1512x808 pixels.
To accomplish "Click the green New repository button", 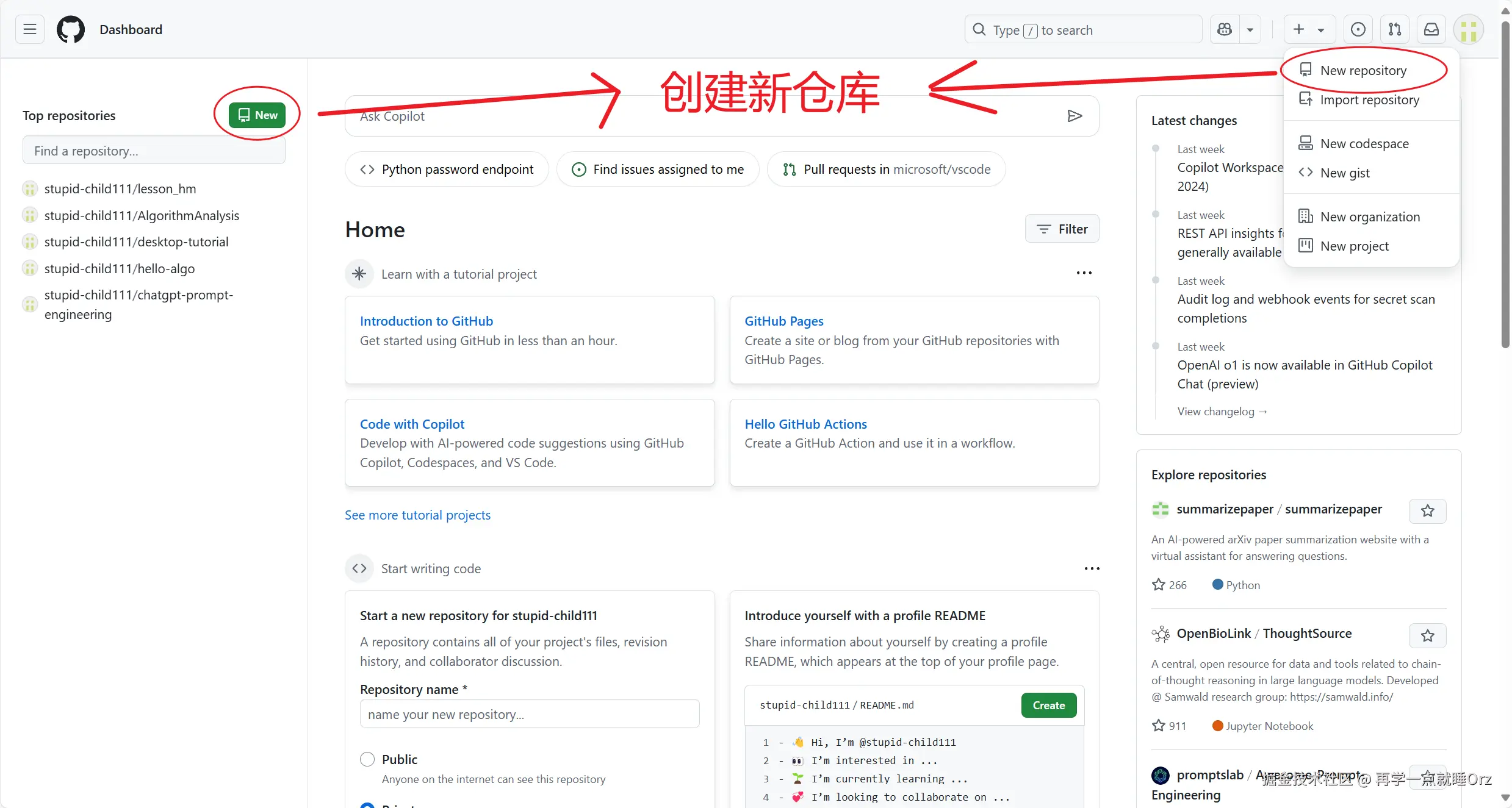I will coord(257,115).
